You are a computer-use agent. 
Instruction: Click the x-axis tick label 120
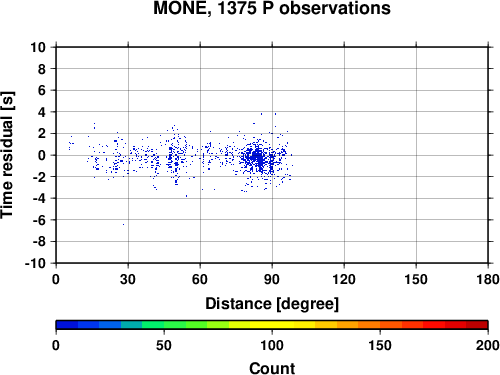344,279
